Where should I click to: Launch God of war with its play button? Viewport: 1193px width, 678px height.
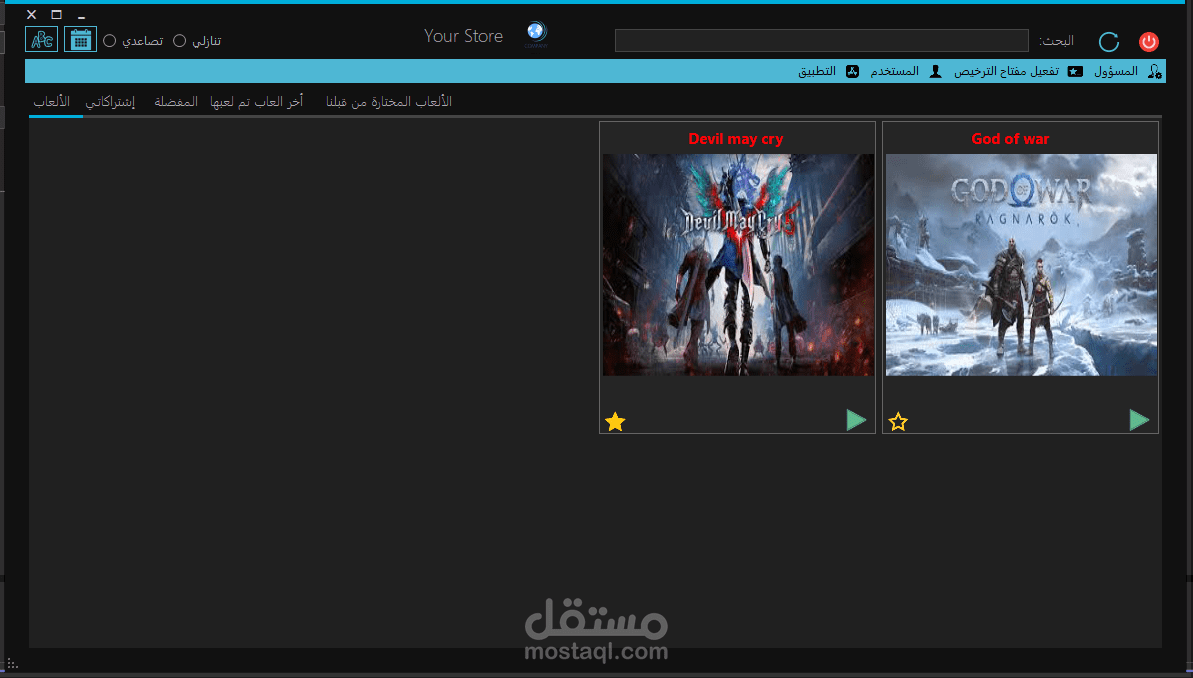pos(1139,420)
